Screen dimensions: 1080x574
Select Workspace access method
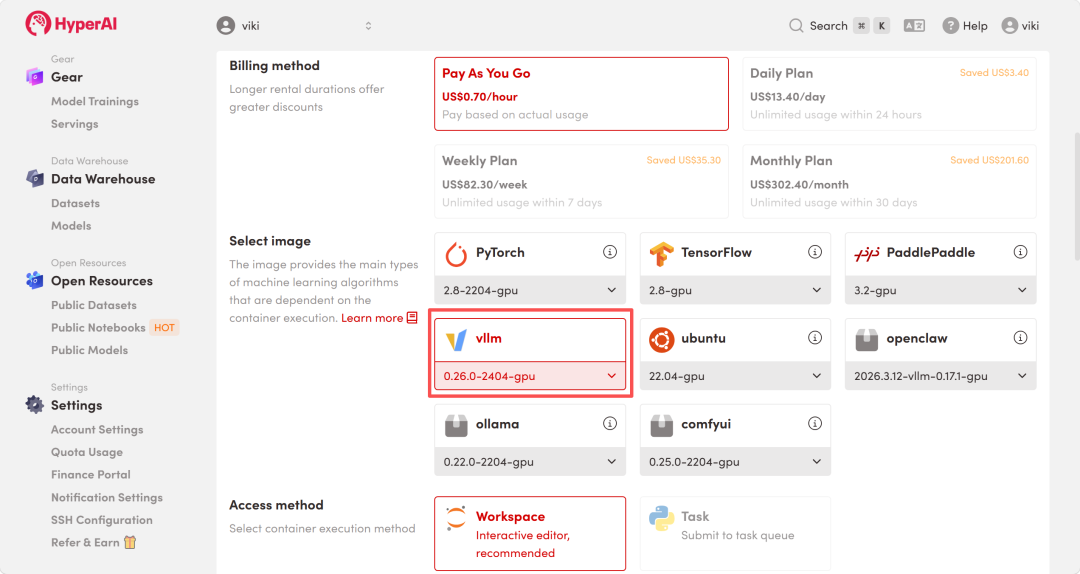pyautogui.click(x=530, y=533)
